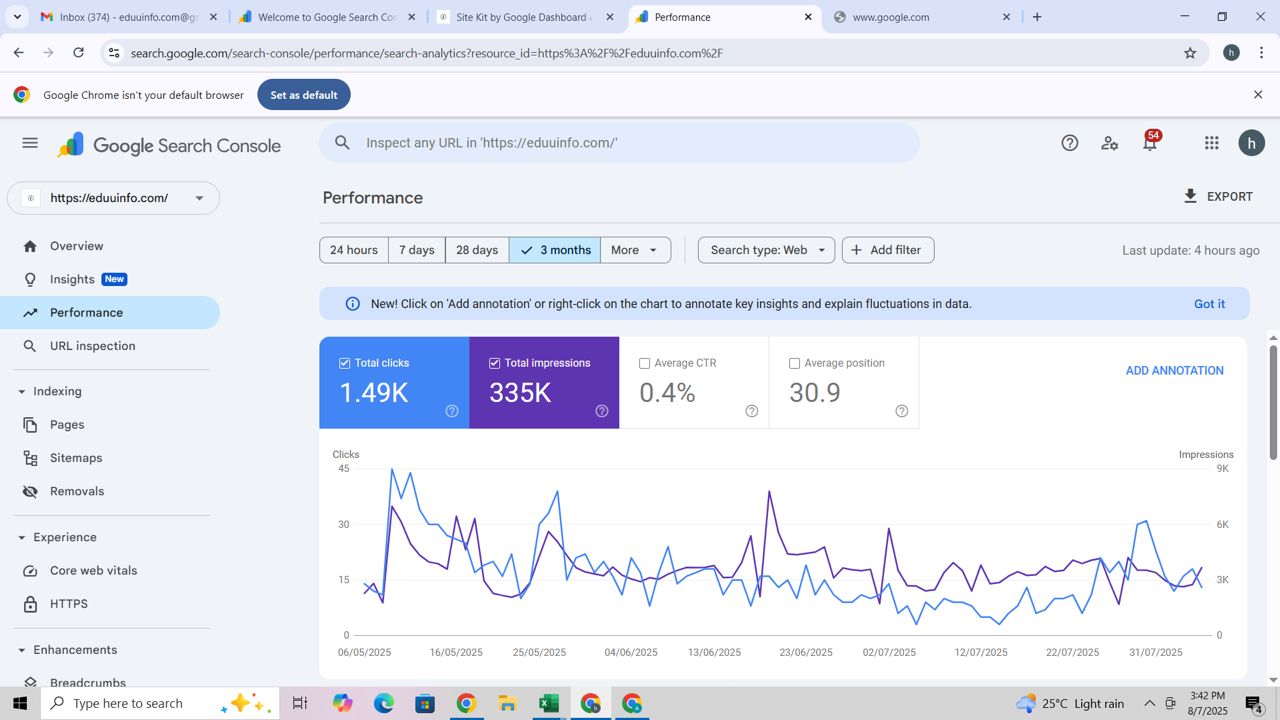Open the Google apps grid
This screenshot has height=720, width=1280.
coord(1211,143)
